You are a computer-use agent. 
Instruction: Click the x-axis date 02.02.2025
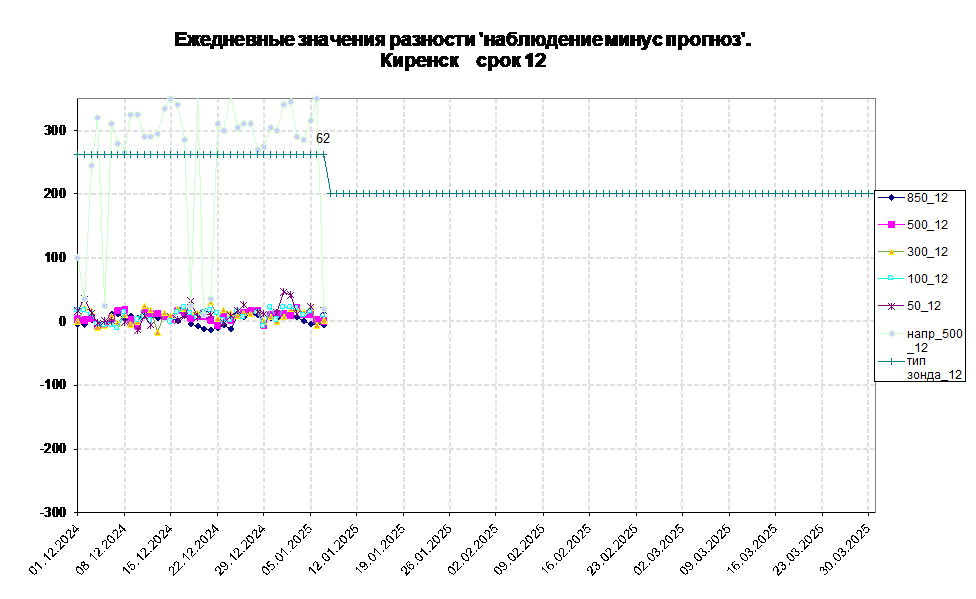click(x=474, y=549)
